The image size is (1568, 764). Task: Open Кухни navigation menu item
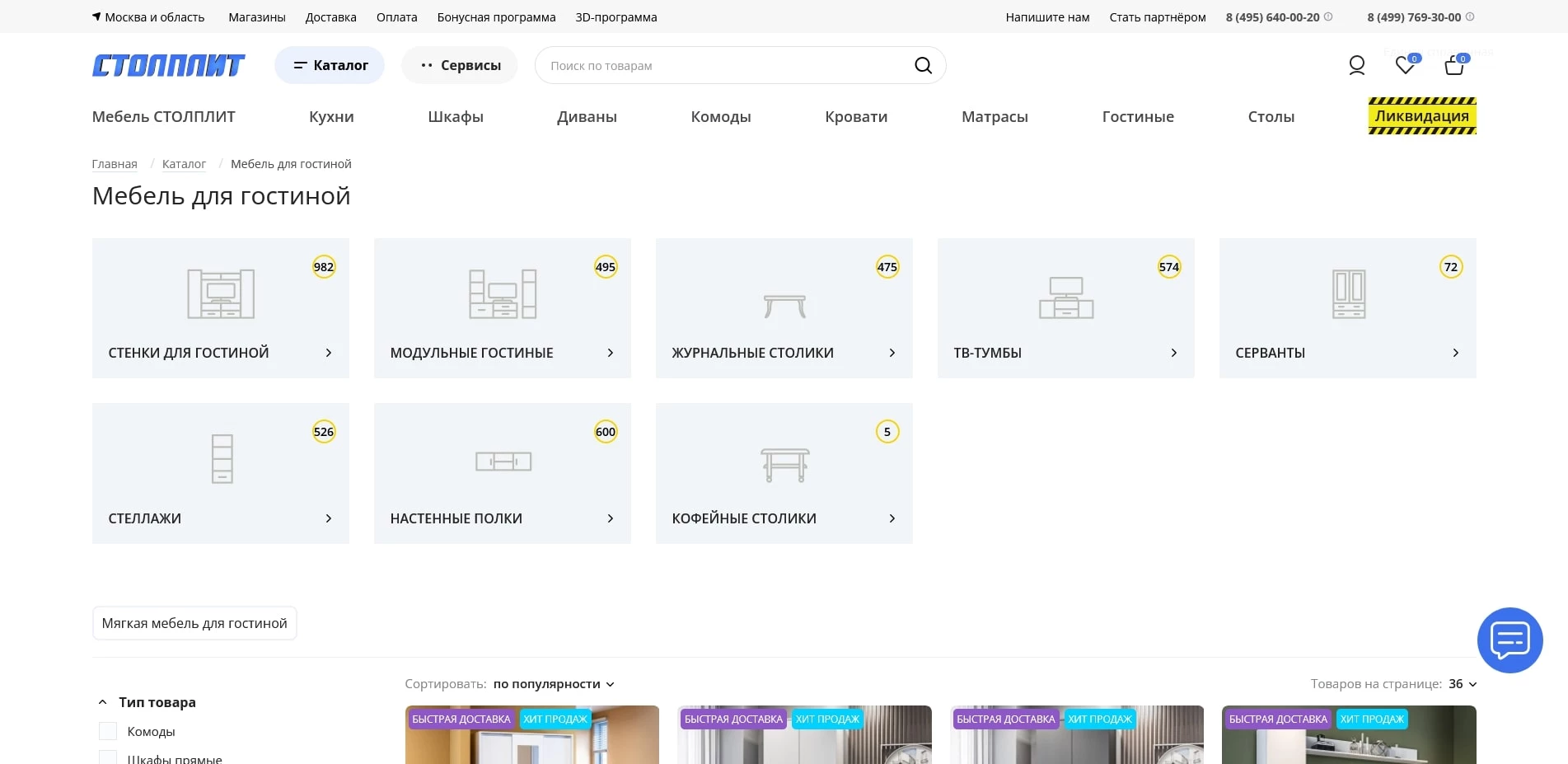point(331,117)
